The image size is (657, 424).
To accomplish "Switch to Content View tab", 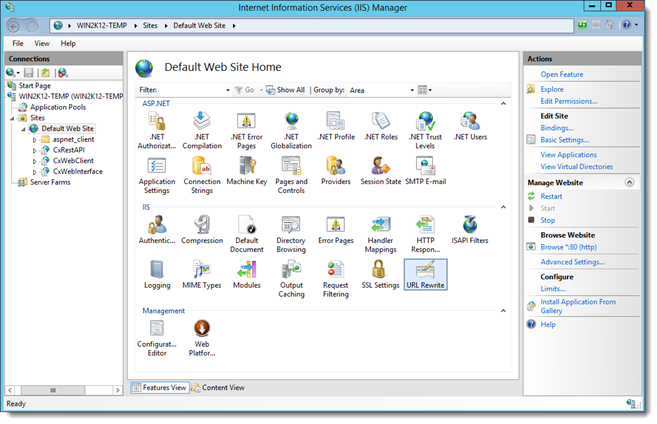I will pos(218,388).
